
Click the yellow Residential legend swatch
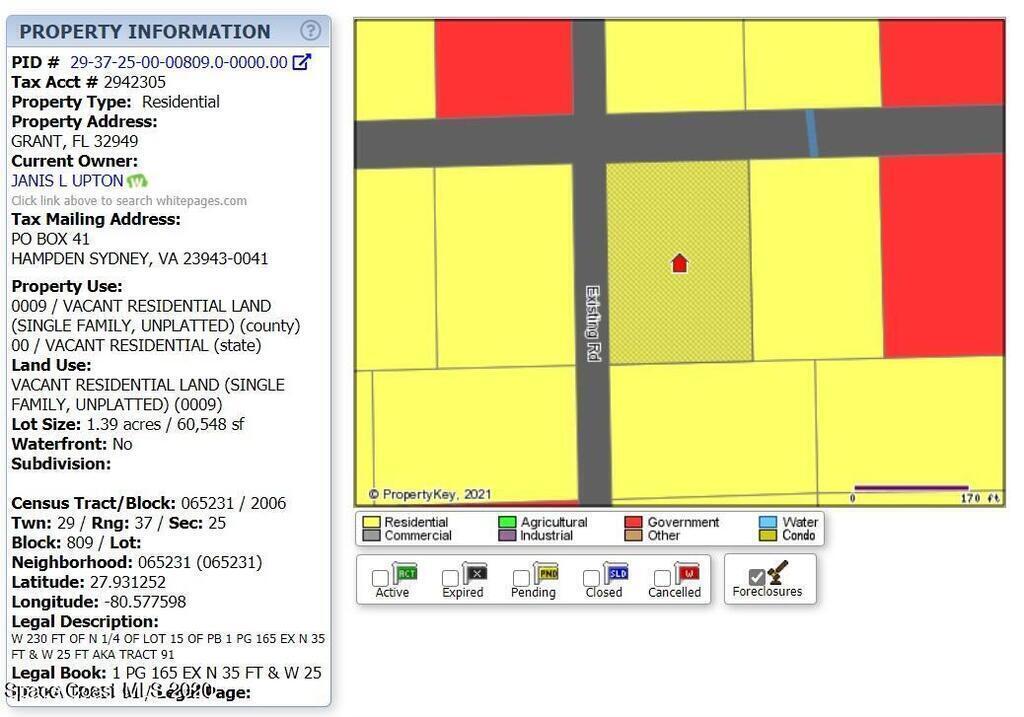pos(371,522)
